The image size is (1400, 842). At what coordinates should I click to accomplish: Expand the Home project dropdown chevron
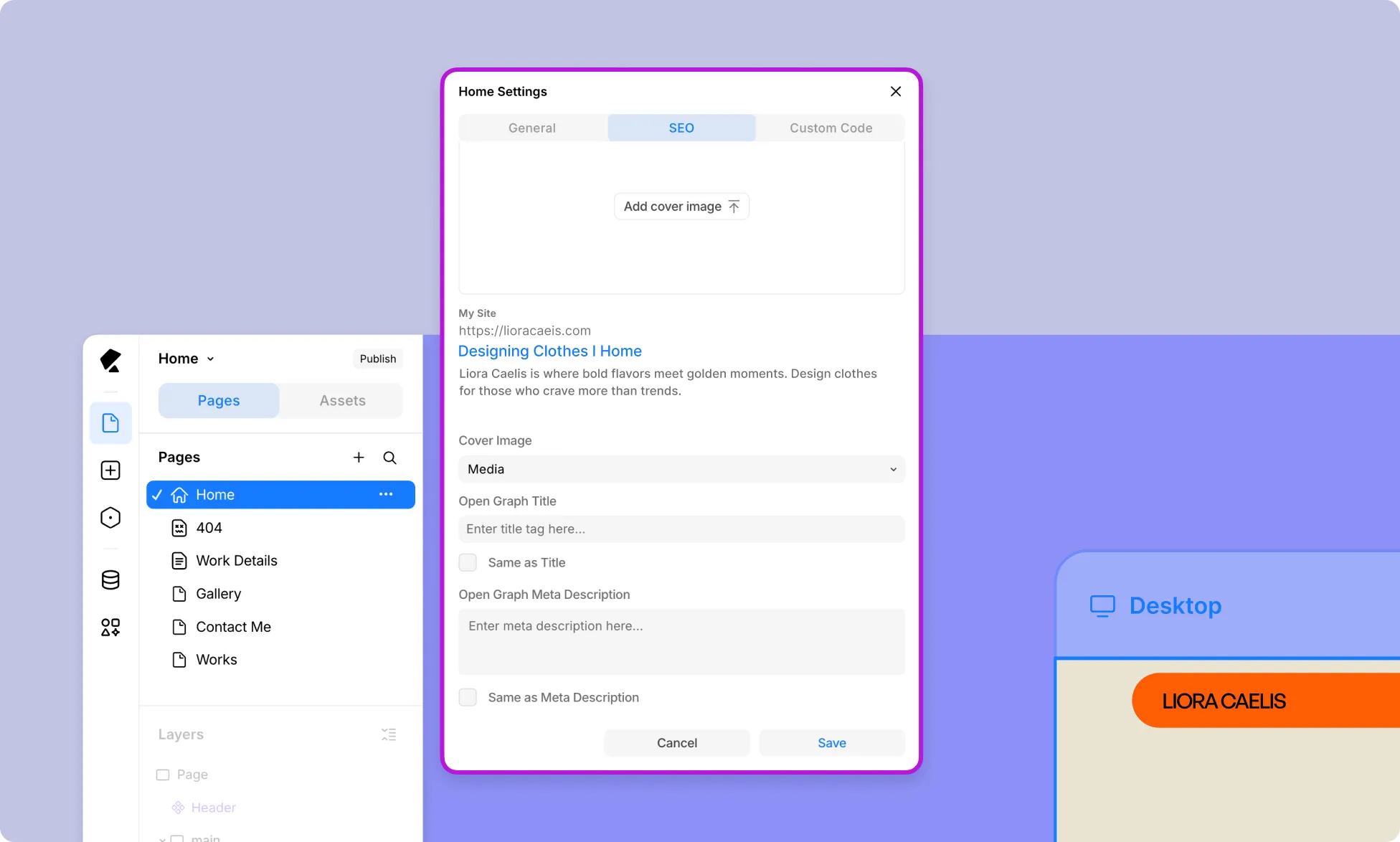coord(210,359)
